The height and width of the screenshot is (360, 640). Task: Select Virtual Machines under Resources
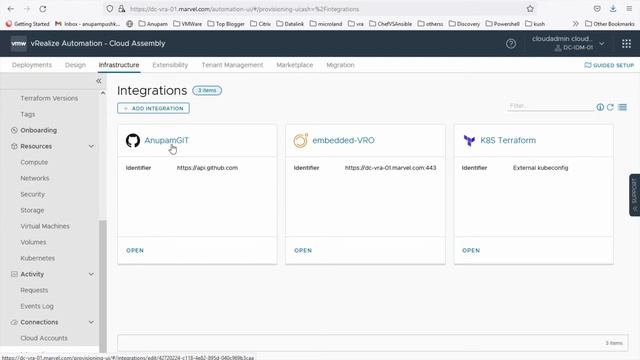[45, 226]
